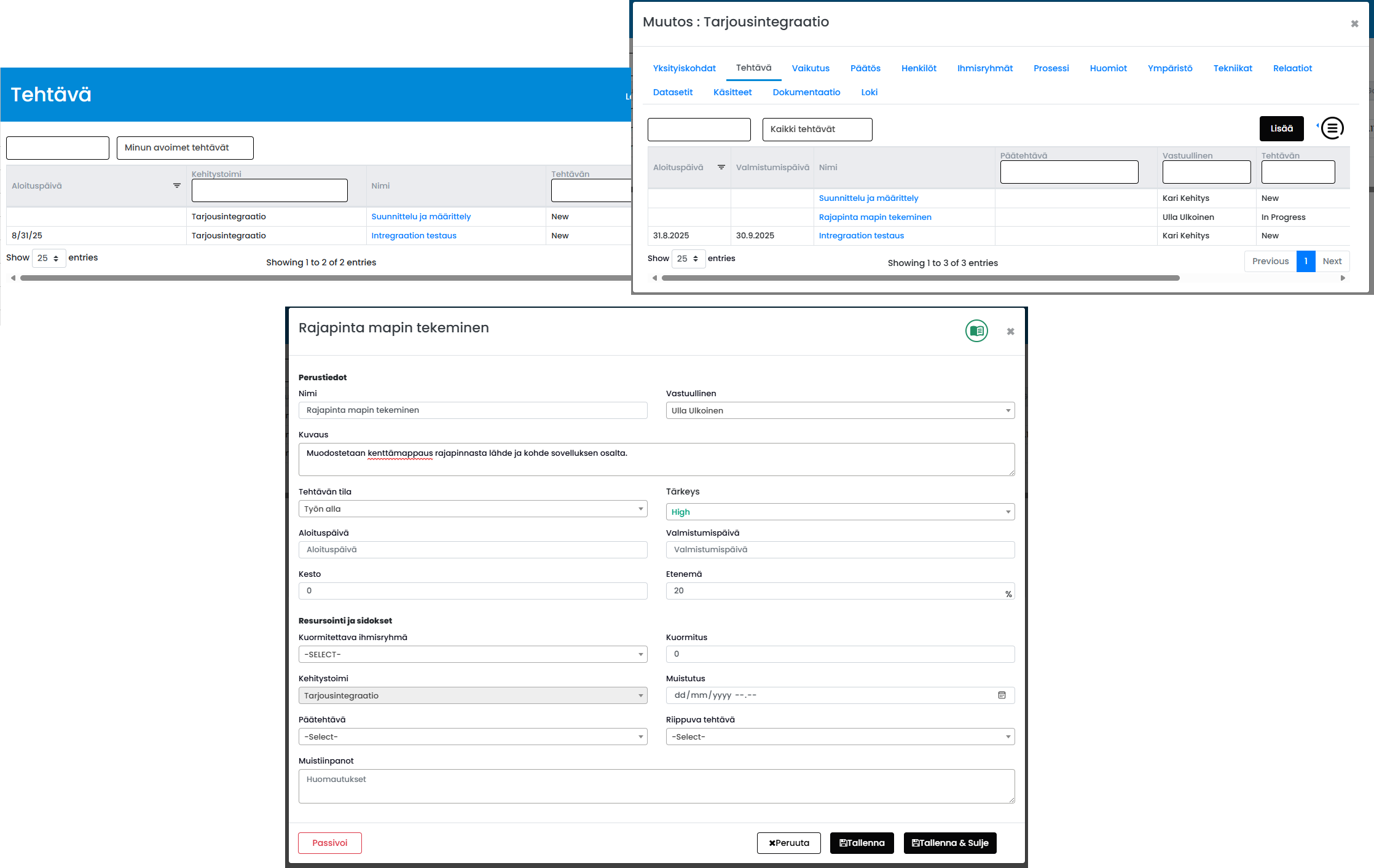Viewport: 1374px width, 868px height.
Task: Open the Intregraation testaus link in Muutos table
Action: pos(861,235)
